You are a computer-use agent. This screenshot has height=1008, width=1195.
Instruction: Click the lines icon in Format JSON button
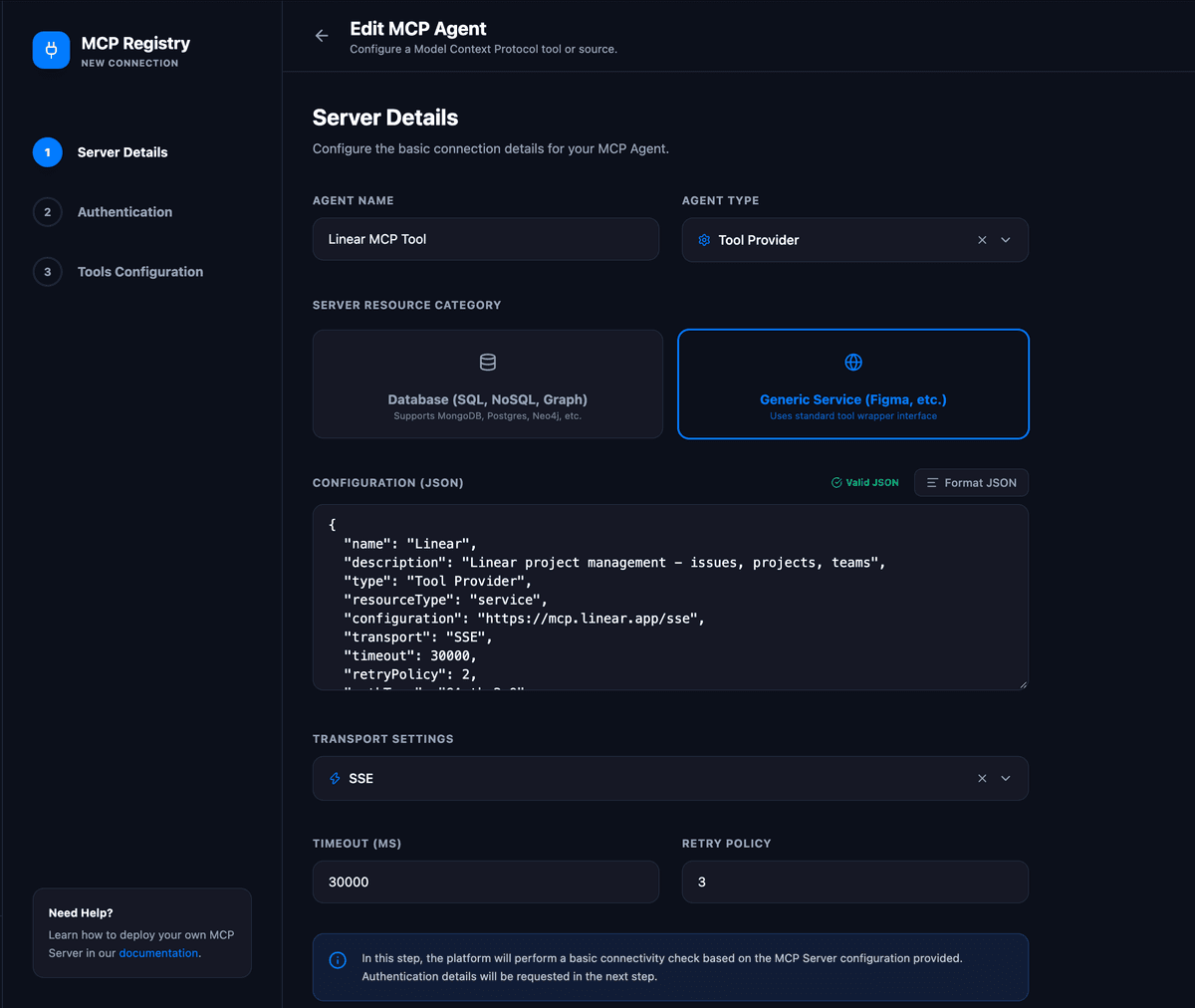point(933,483)
